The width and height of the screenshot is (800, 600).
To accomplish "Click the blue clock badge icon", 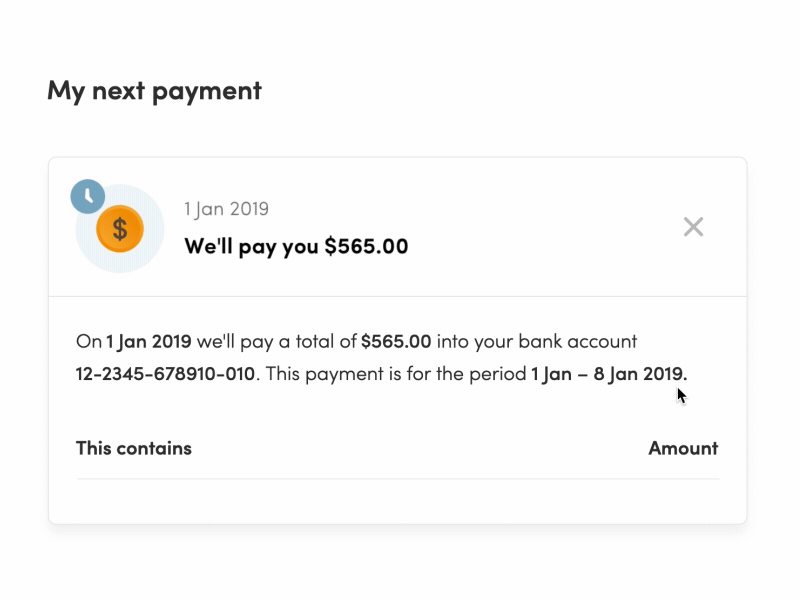I will tap(87, 196).
